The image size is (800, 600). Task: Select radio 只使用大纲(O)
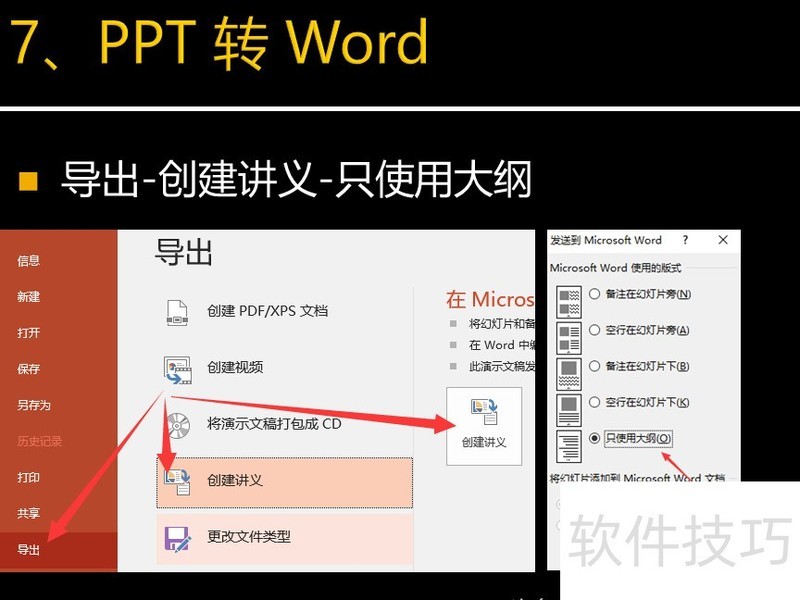[x=594, y=438]
